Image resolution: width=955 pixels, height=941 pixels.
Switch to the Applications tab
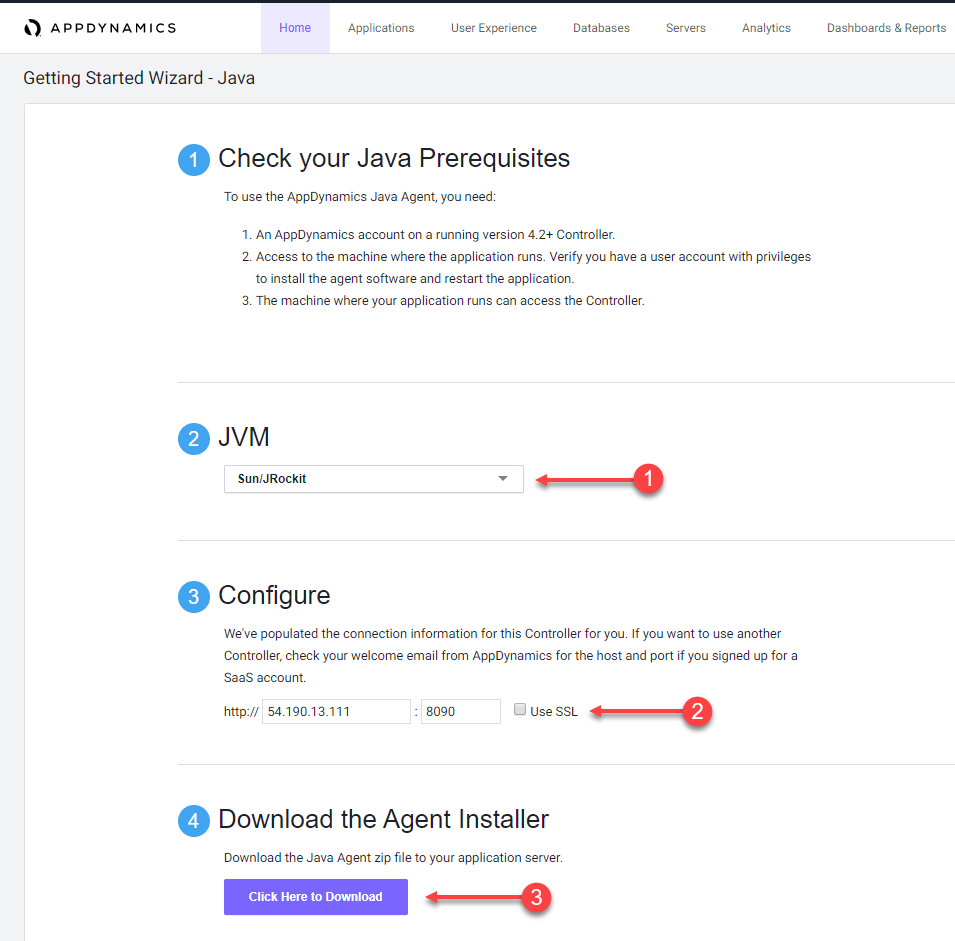click(x=381, y=28)
